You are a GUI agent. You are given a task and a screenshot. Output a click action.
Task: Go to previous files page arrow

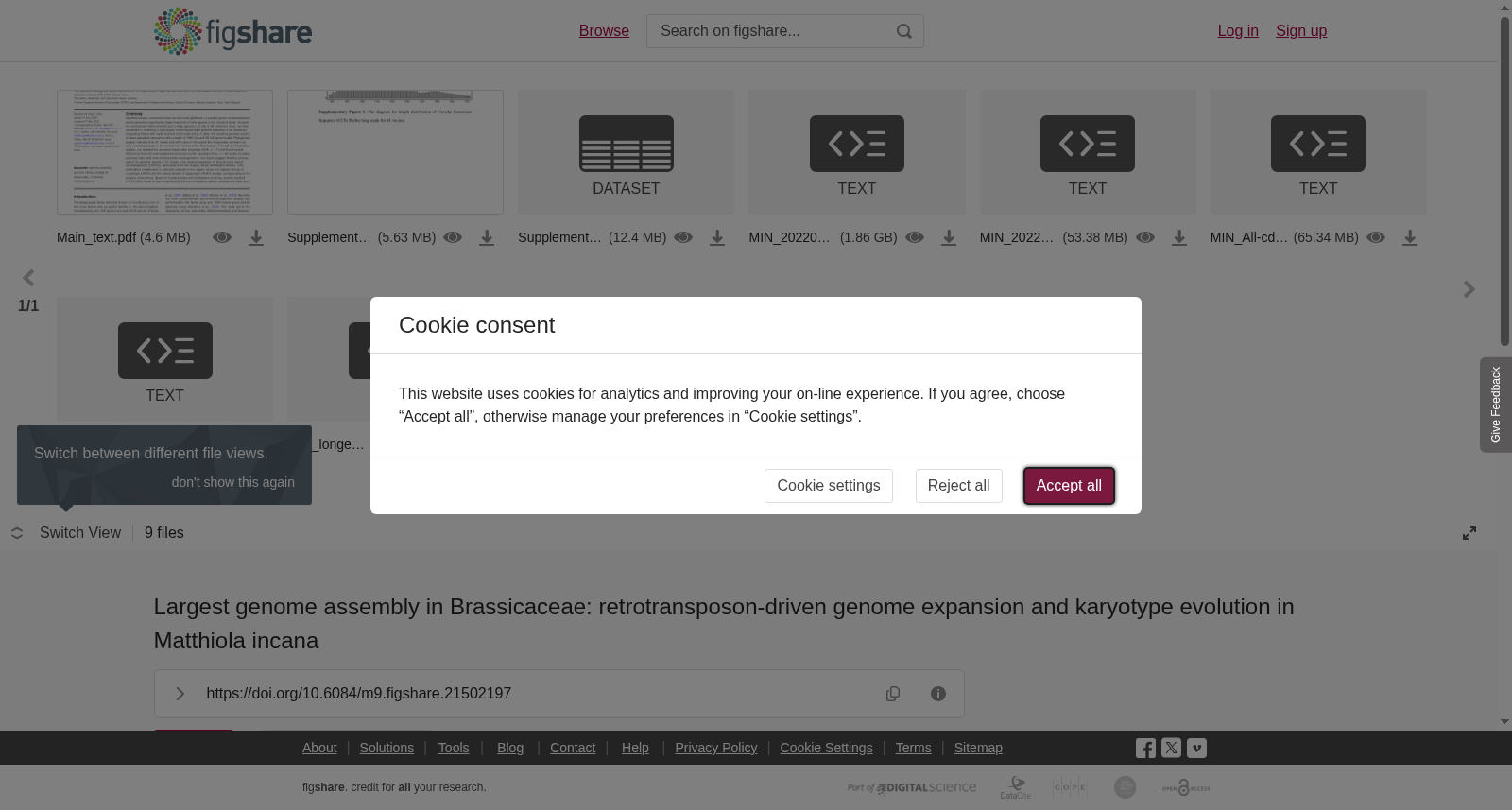(x=28, y=278)
